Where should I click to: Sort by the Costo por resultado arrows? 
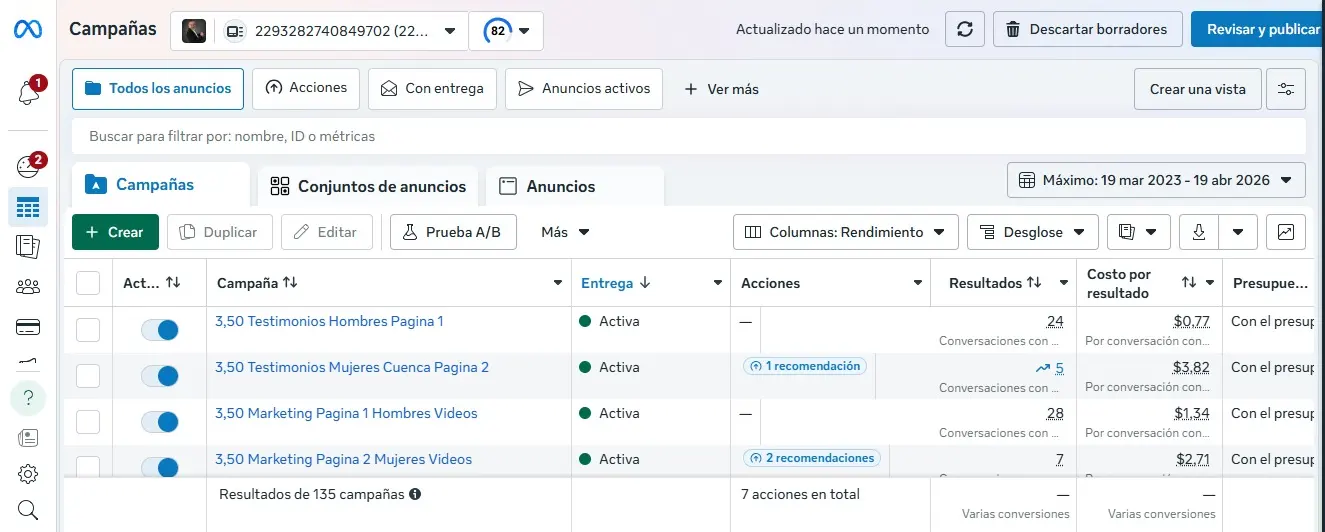tap(1188, 283)
